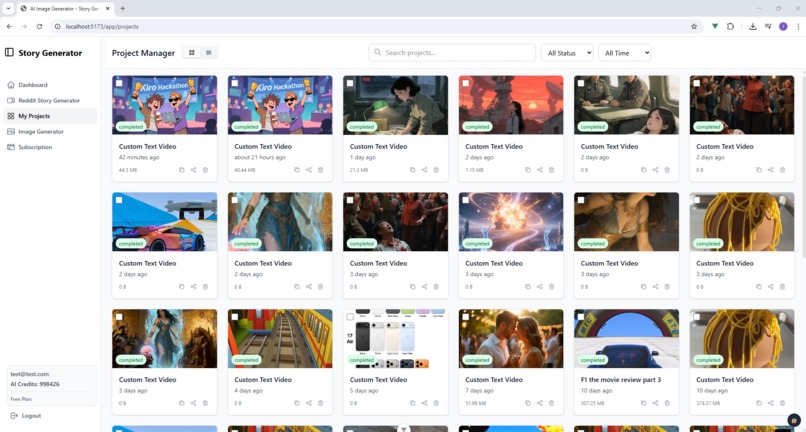Reload the page
The height and width of the screenshot is (432, 806).
[x=40, y=26]
